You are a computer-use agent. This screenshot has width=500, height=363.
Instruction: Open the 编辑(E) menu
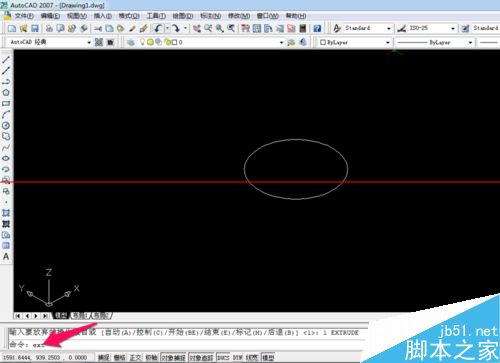coord(50,16)
